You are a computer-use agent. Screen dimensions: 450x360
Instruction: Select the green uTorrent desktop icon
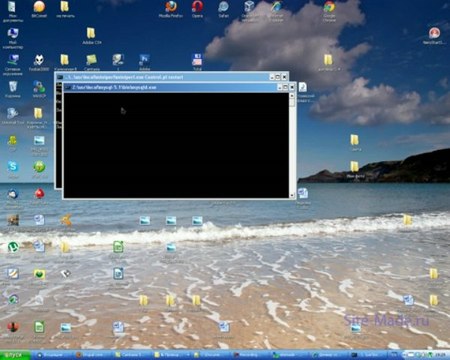[x=13, y=247]
